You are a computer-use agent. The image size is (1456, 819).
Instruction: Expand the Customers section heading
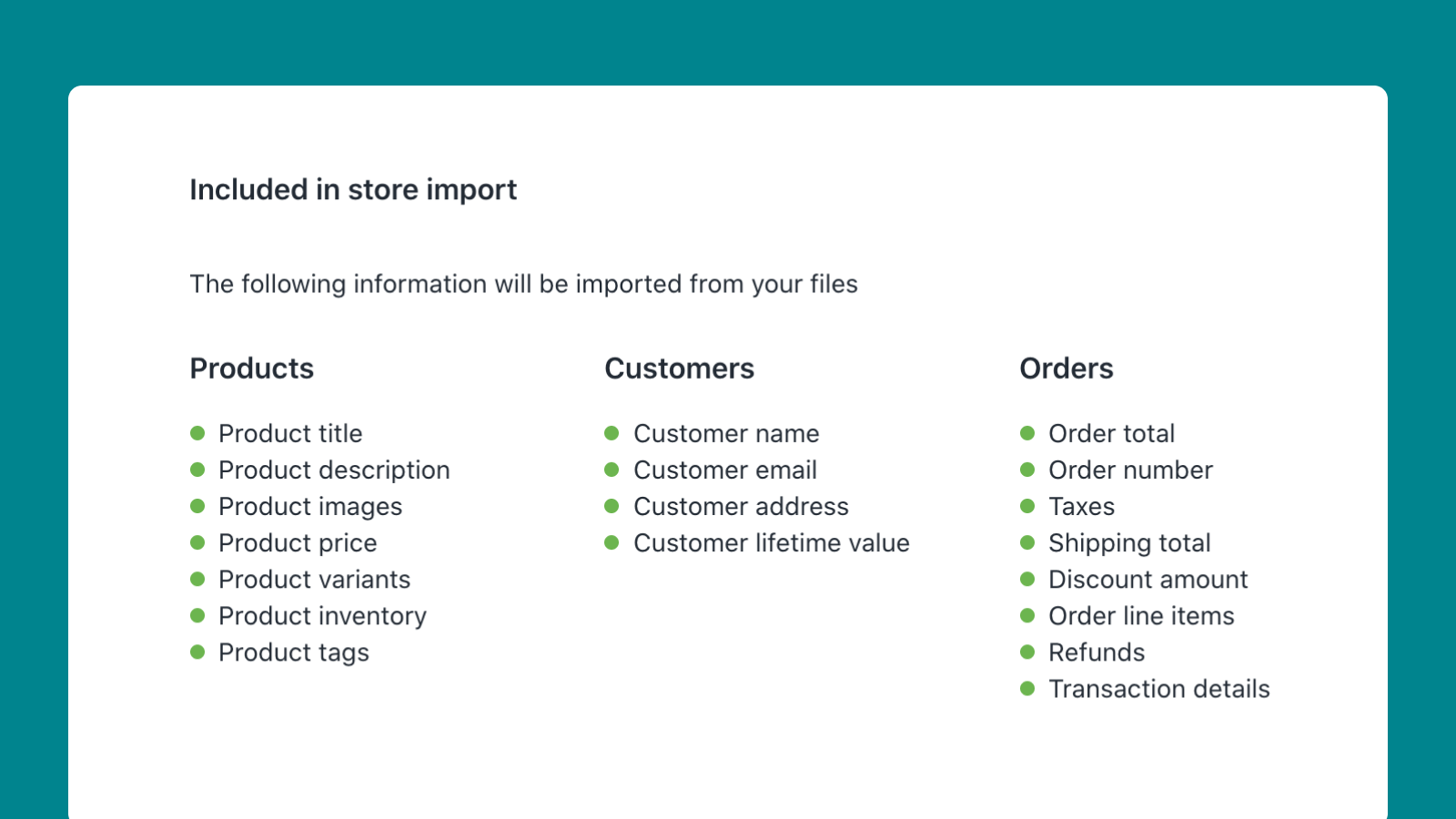tap(679, 369)
